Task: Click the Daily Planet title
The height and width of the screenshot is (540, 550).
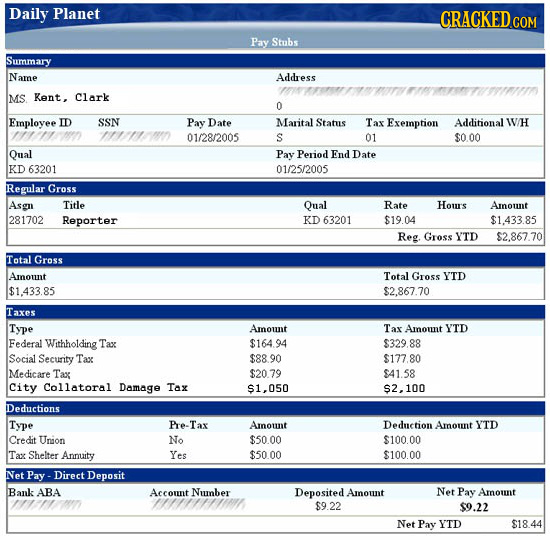Action: point(55,14)
